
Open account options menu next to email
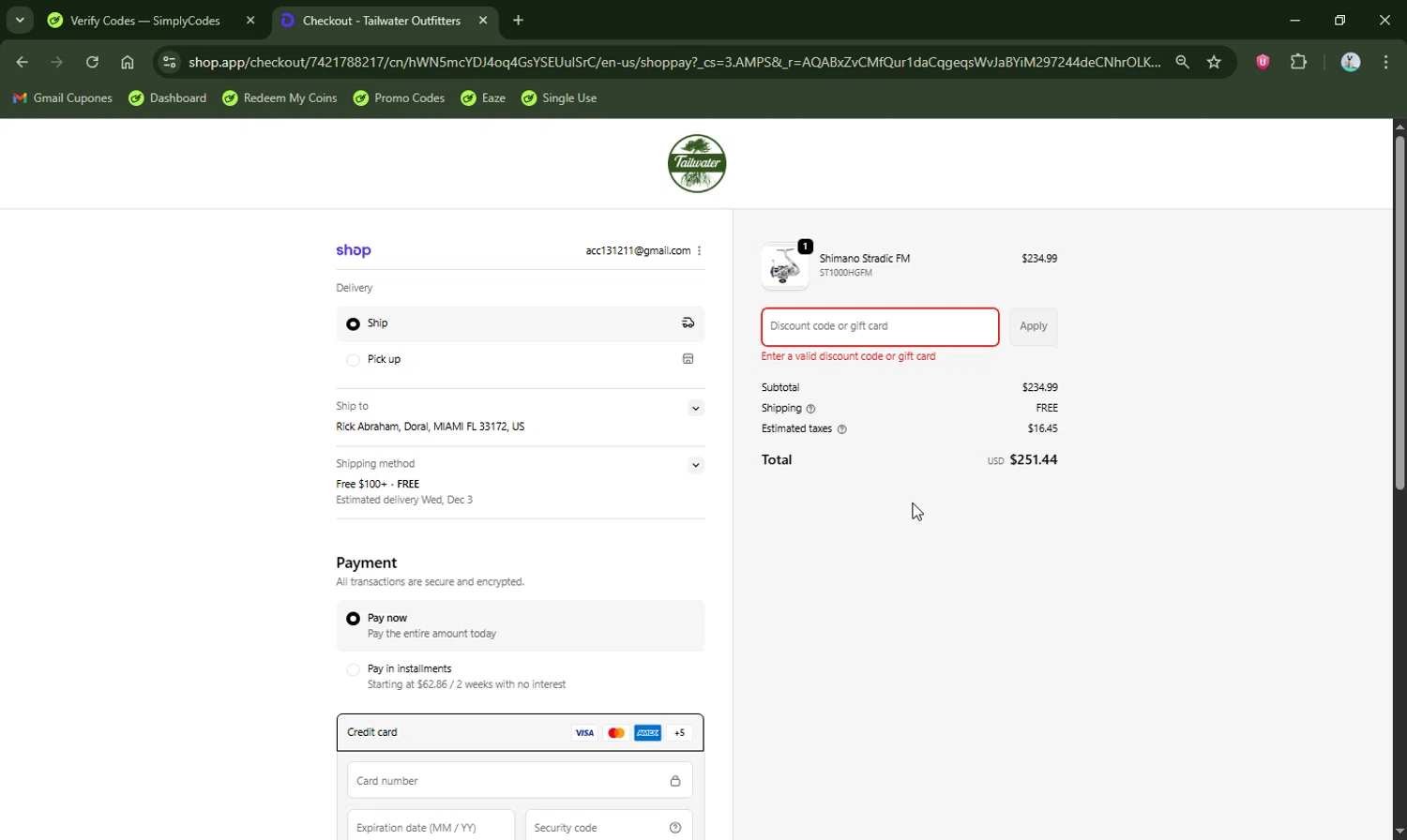pos(700,250)
